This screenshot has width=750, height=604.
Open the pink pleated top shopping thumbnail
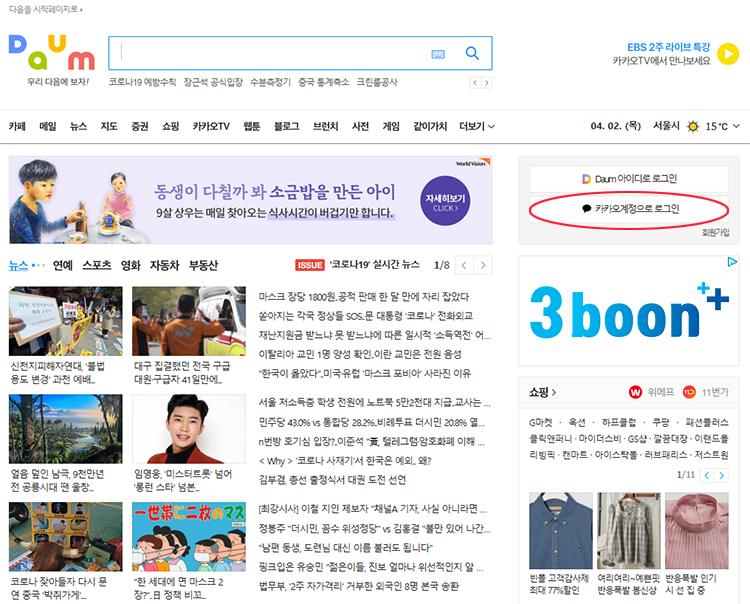point(697,531)
